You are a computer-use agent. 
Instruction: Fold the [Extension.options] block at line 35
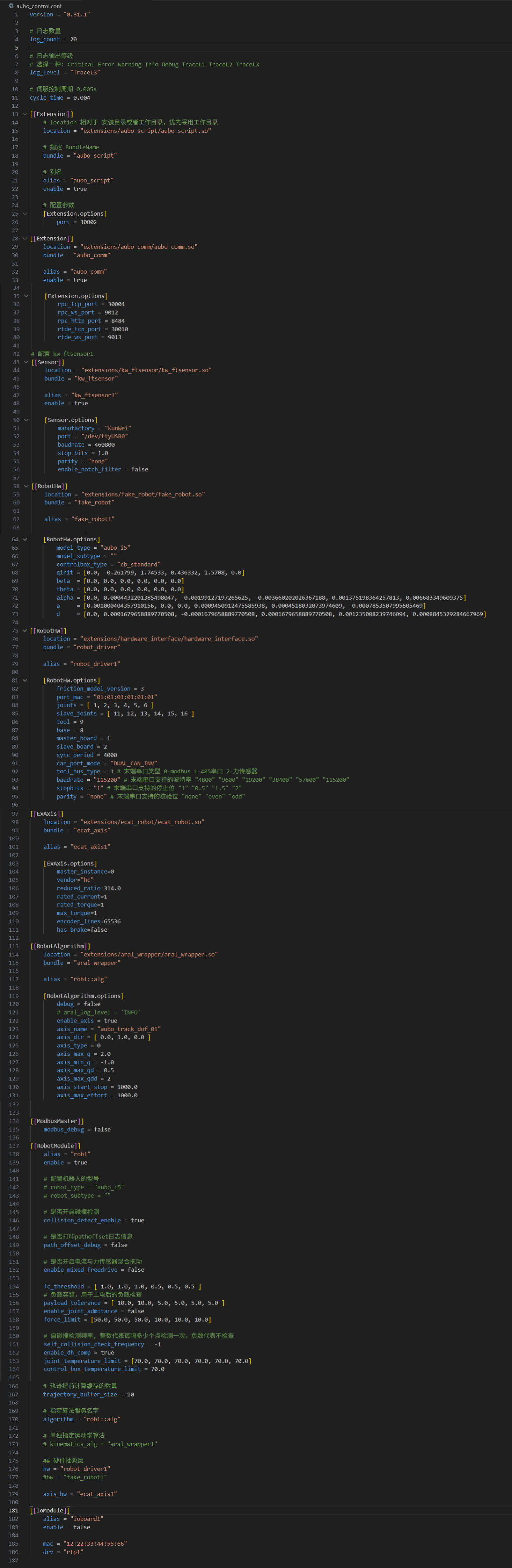tap(26, 296)
